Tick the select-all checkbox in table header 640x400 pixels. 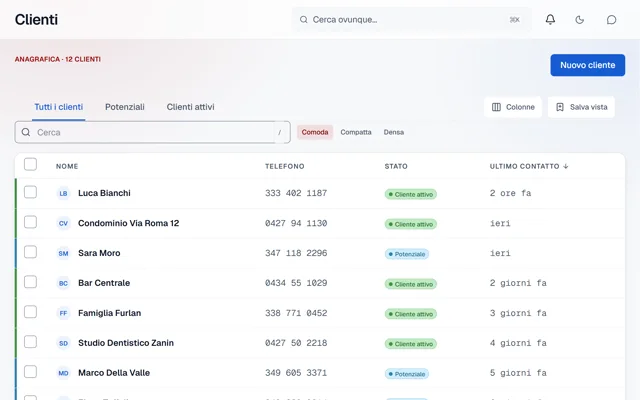coord(30,164)
